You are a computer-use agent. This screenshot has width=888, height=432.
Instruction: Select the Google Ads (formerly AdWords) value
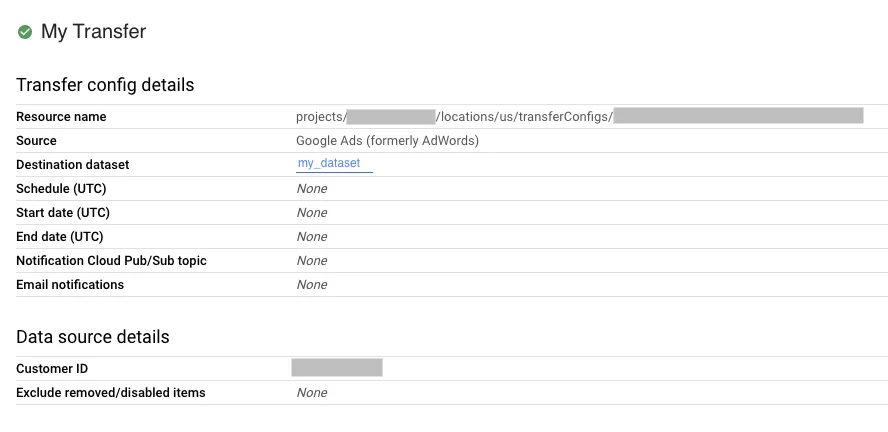(387, 141)
